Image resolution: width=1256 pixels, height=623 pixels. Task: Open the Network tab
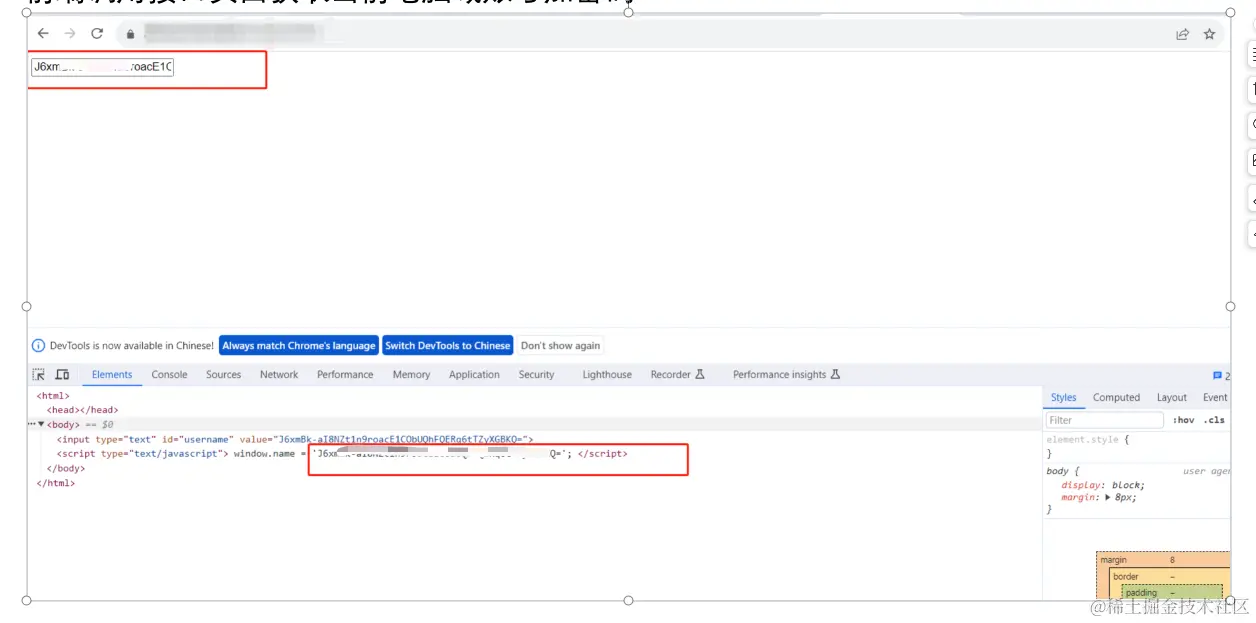pyautogui.click(x=279, y=375)
